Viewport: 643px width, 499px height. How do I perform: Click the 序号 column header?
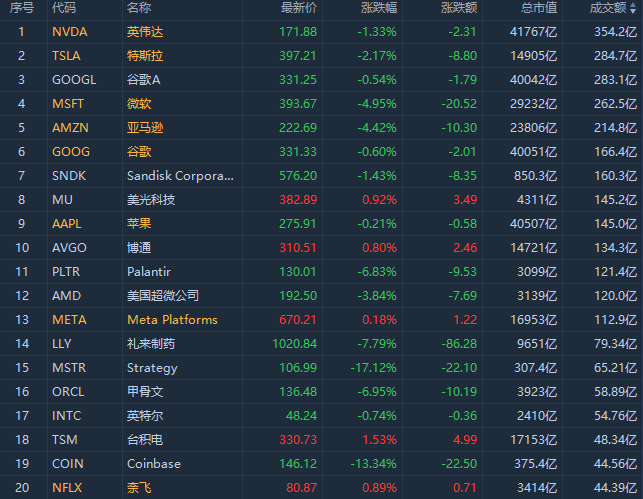(20, 8)
